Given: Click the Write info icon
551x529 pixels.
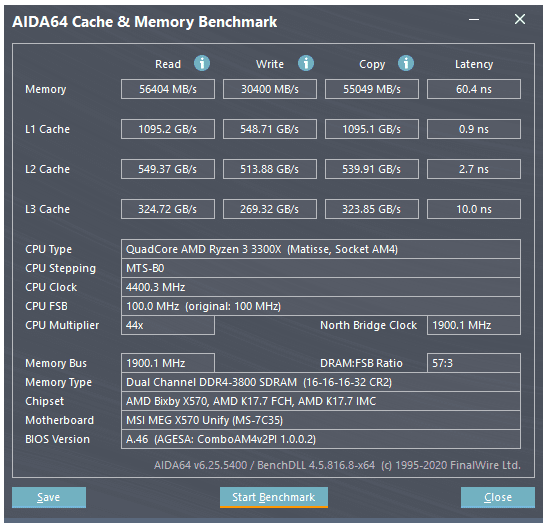Looking at the screenshot, I should (x=306, y=63).
